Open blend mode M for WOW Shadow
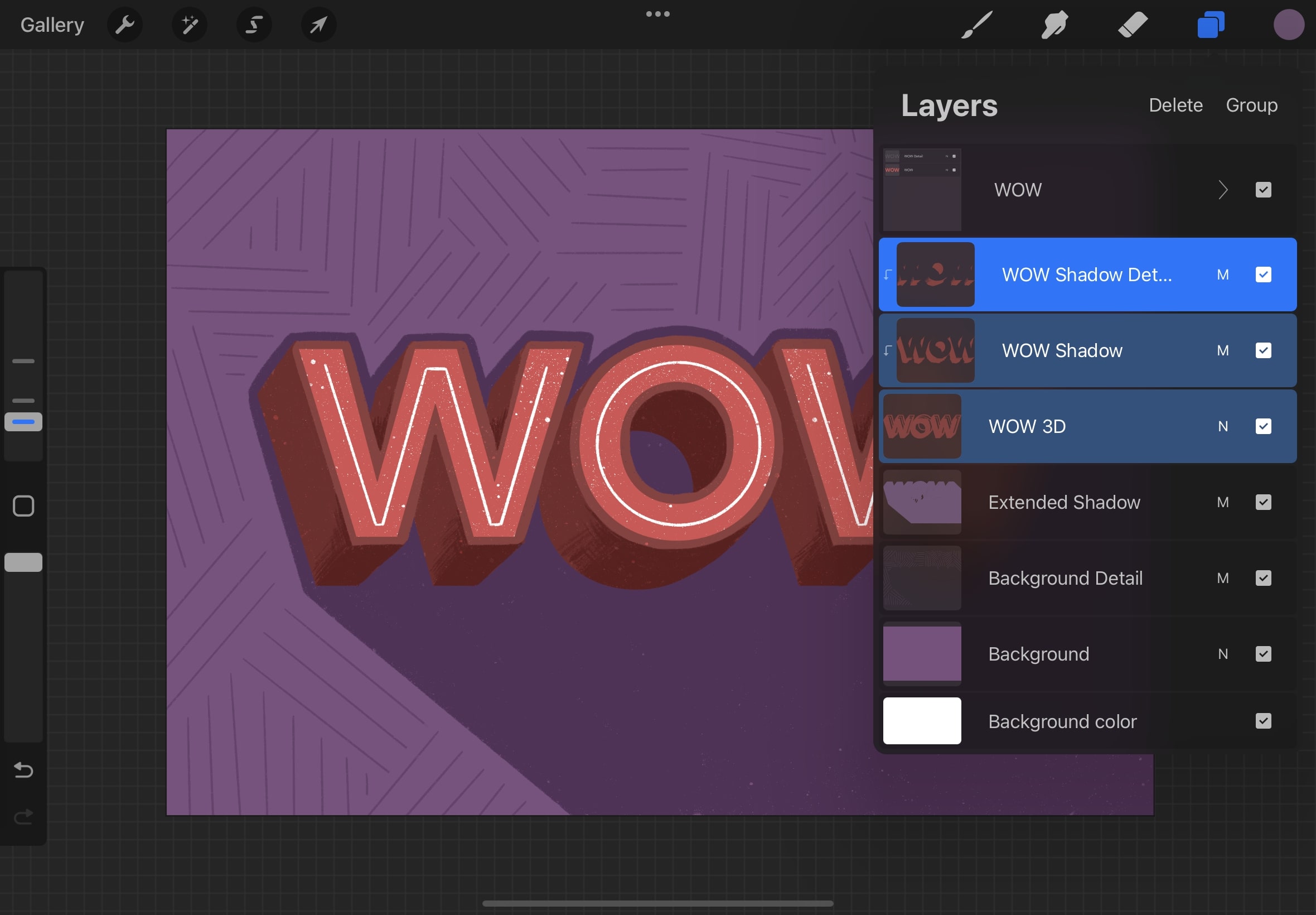Viewport: 1316px width, 915px height. (1223, 350)
